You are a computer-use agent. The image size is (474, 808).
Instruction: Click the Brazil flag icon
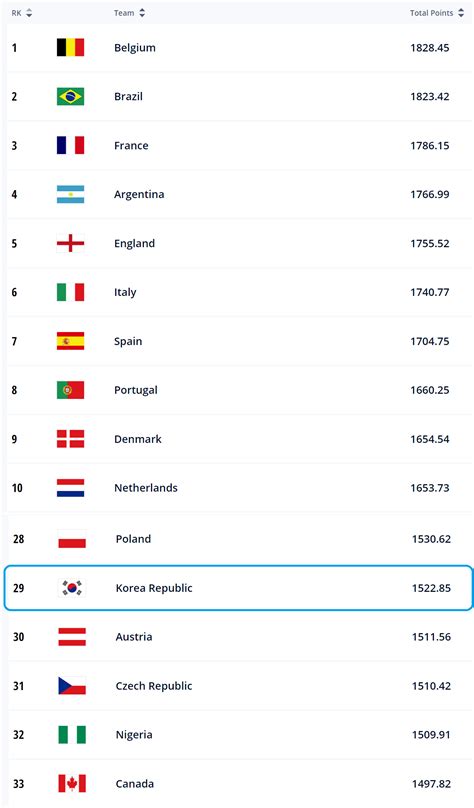pos(70,96)
